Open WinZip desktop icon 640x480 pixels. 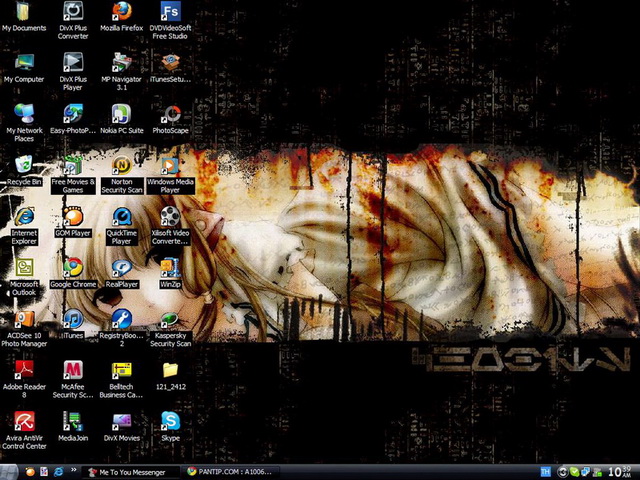tap(170, 267)
